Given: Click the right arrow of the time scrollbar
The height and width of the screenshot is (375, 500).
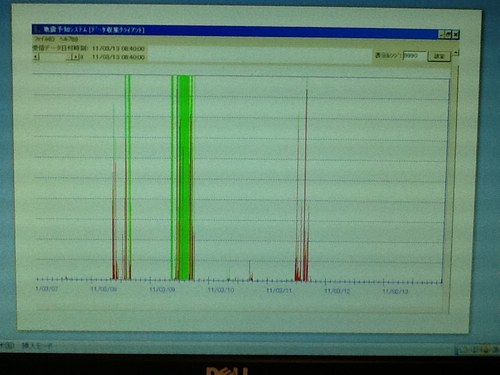Looking at the screenshot, I should tap(76, 57).
